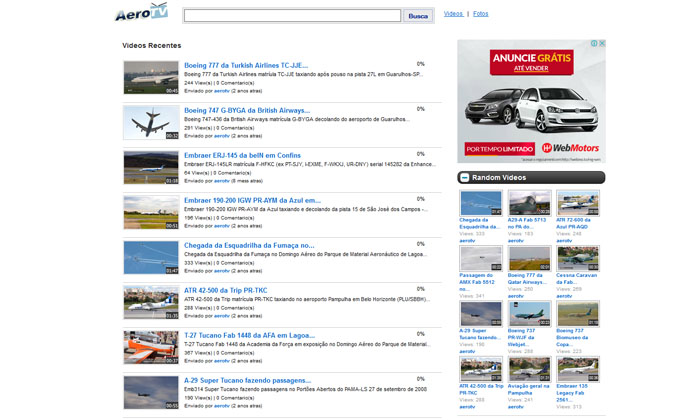Open the Fotos menu link
This screenshot has height=420, width=700.
(481, 14)
